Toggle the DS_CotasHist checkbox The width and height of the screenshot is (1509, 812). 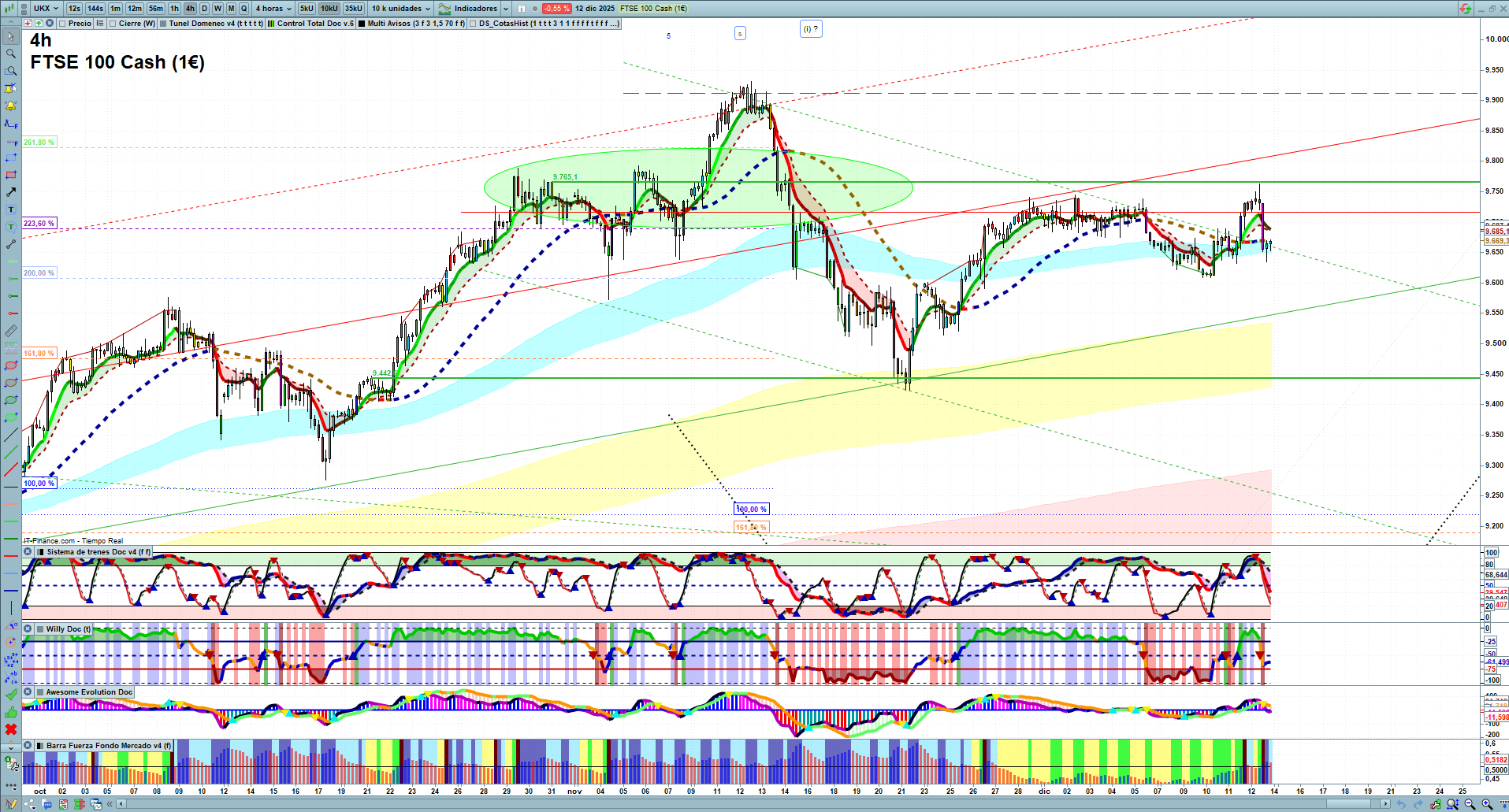[473, 24]
